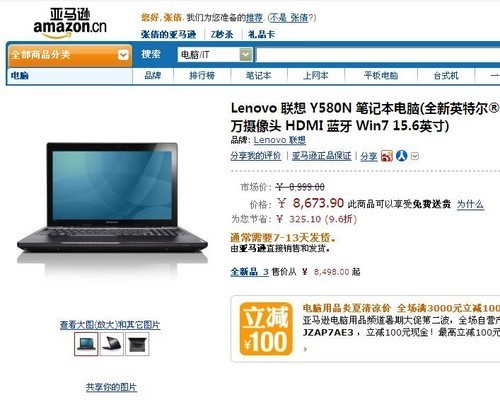500x400 pixels.
Task: Focus the search text field
Action: [378, 55]
